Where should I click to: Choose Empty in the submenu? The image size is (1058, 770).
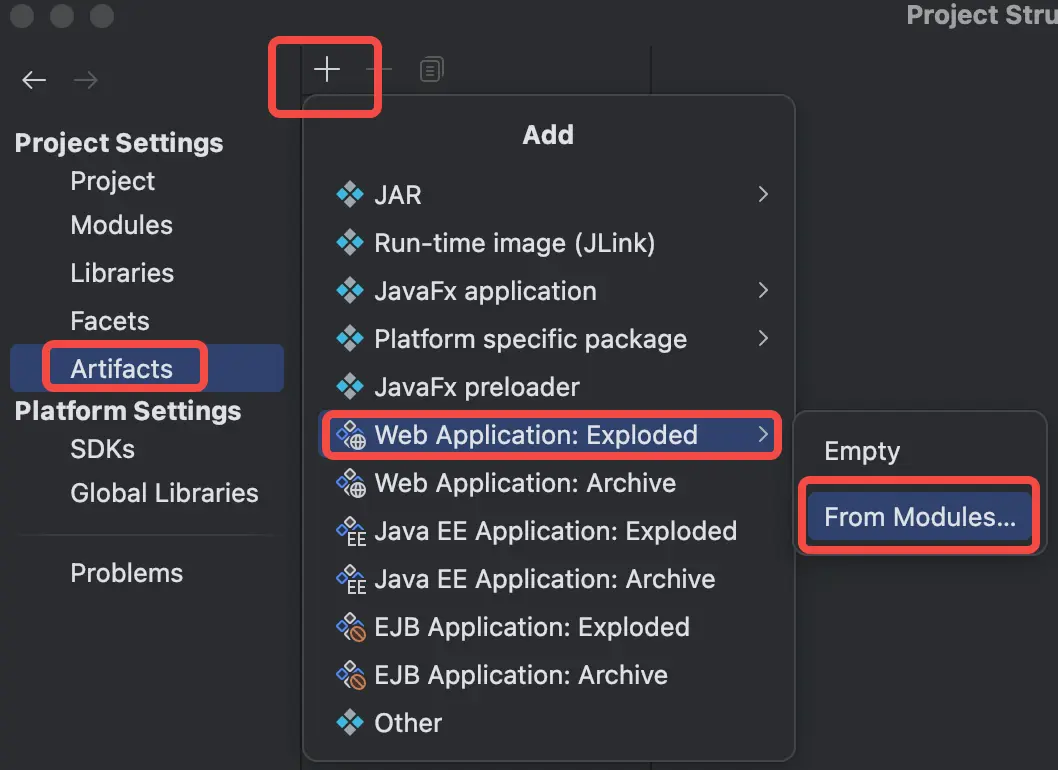(920, 451)
